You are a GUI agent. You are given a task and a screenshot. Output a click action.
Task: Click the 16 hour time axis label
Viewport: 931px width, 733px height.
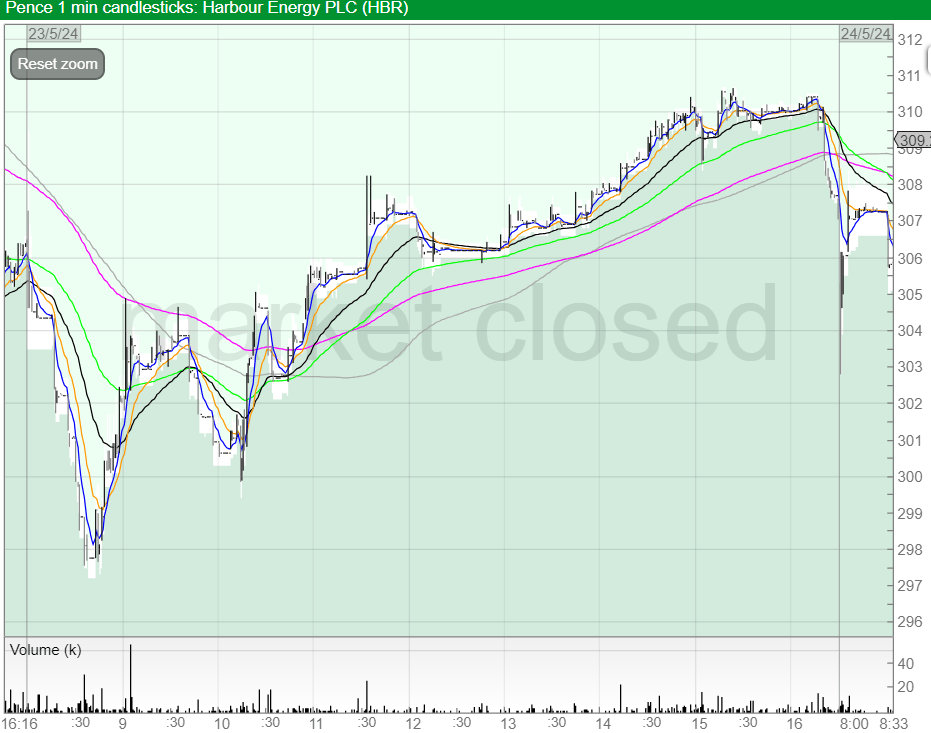coord(794,724)
